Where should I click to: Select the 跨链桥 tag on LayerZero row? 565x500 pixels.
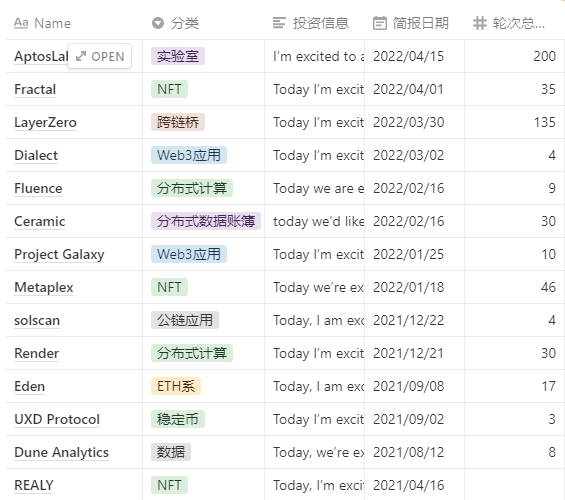click(178, 122)
